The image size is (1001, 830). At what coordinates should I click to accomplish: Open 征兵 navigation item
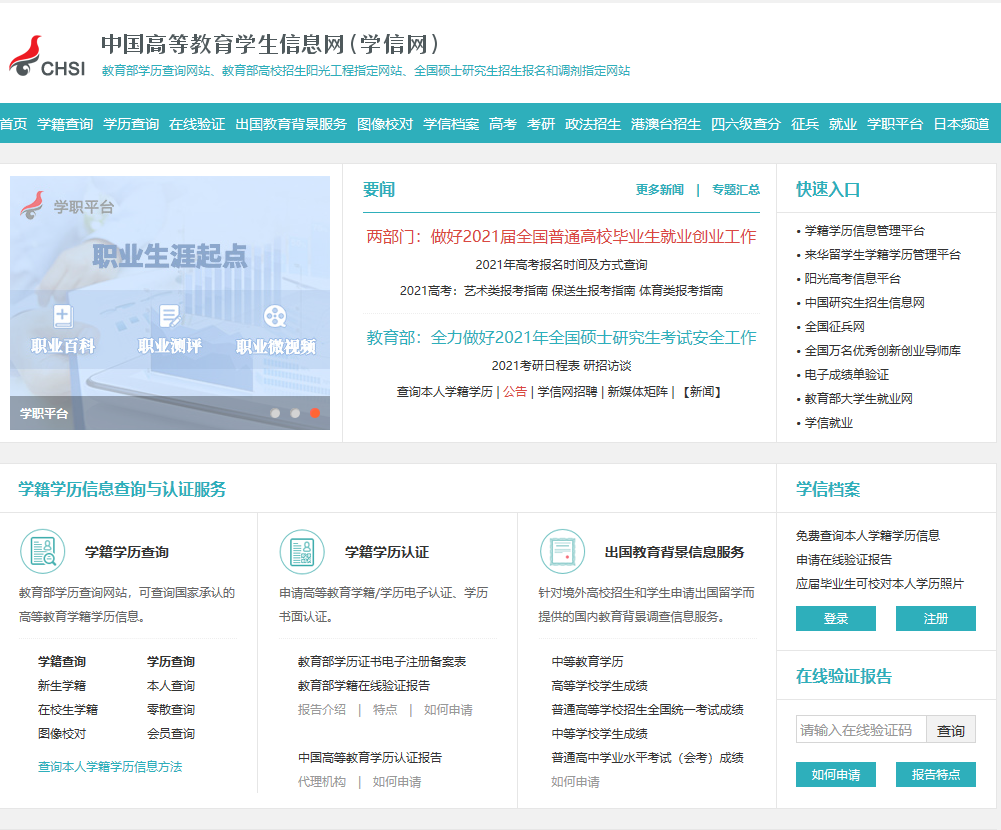point(805,124)
